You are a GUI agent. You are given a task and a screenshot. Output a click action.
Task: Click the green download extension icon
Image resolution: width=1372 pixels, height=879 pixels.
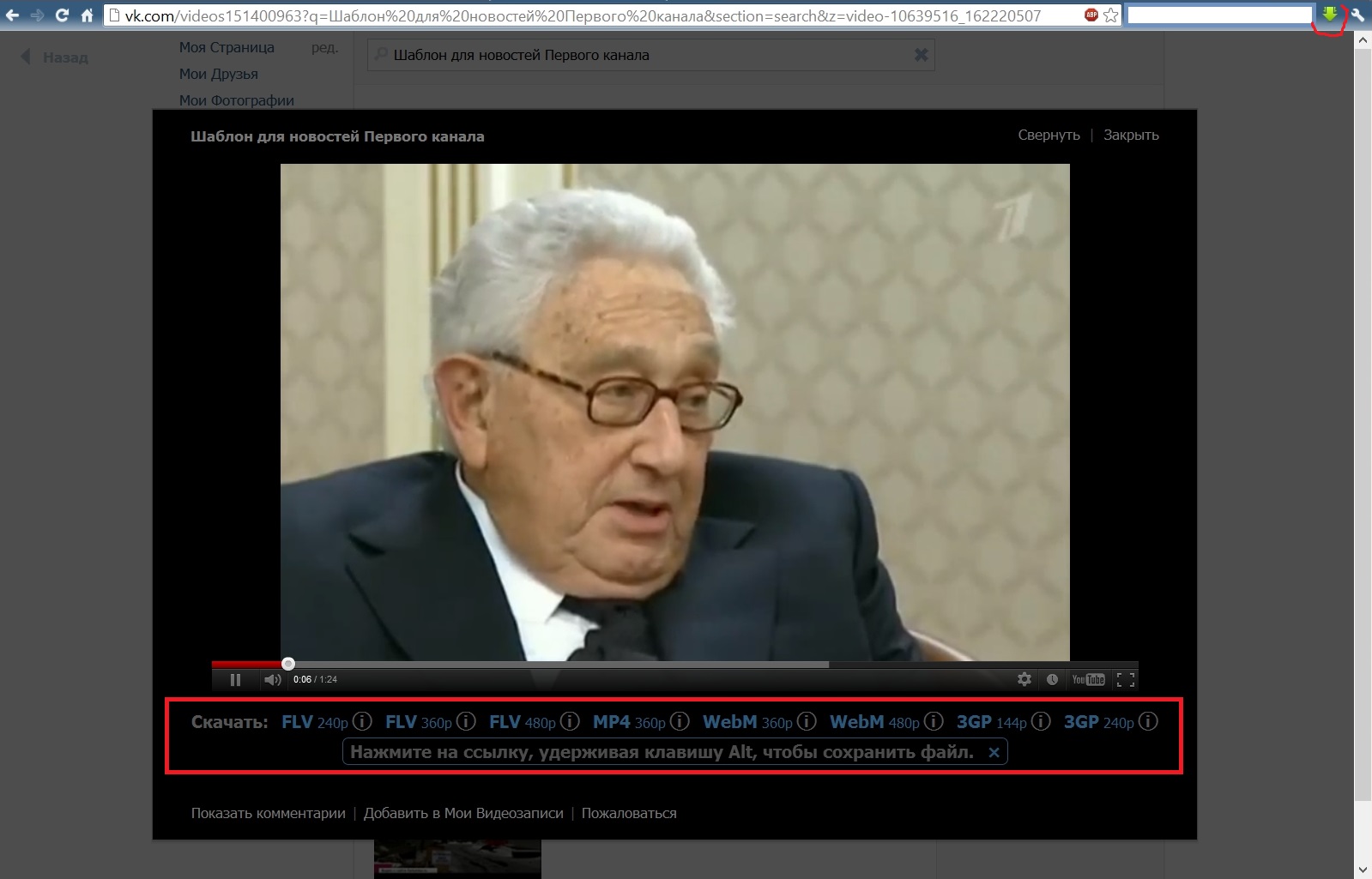click(x=1329, y=15)
